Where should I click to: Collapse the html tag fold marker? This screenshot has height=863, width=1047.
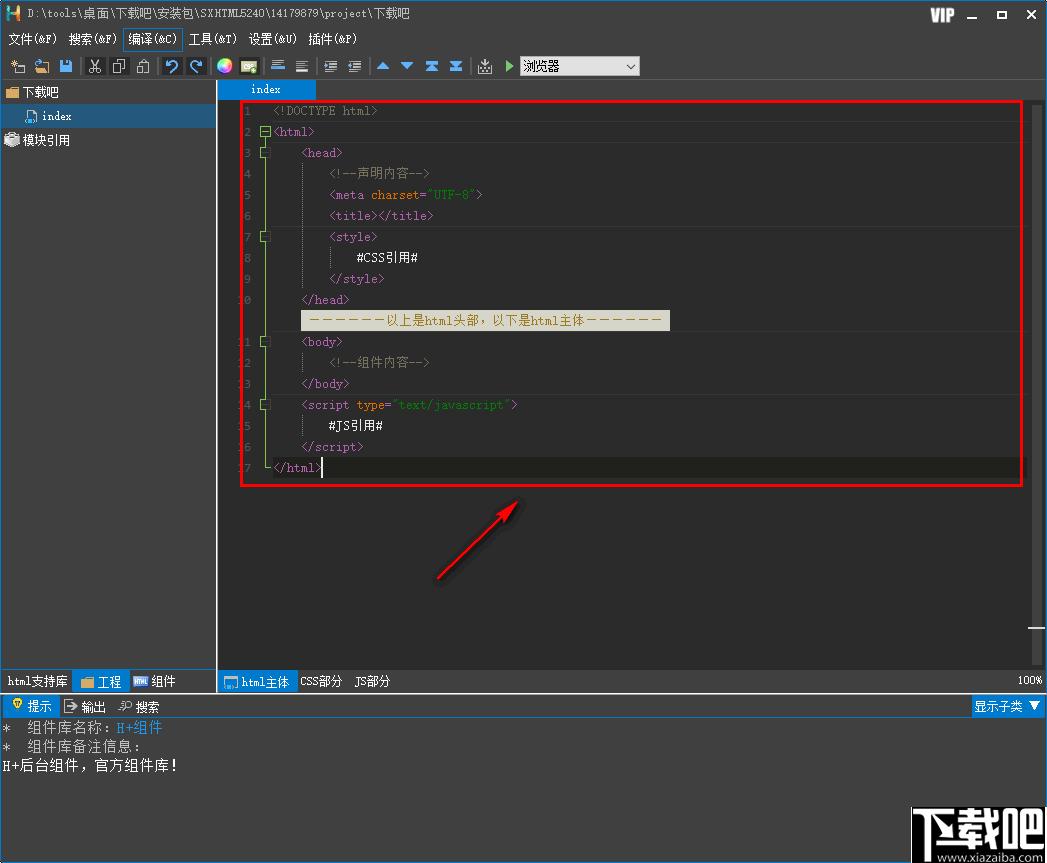pyautogui.click(x=265, y=132)
